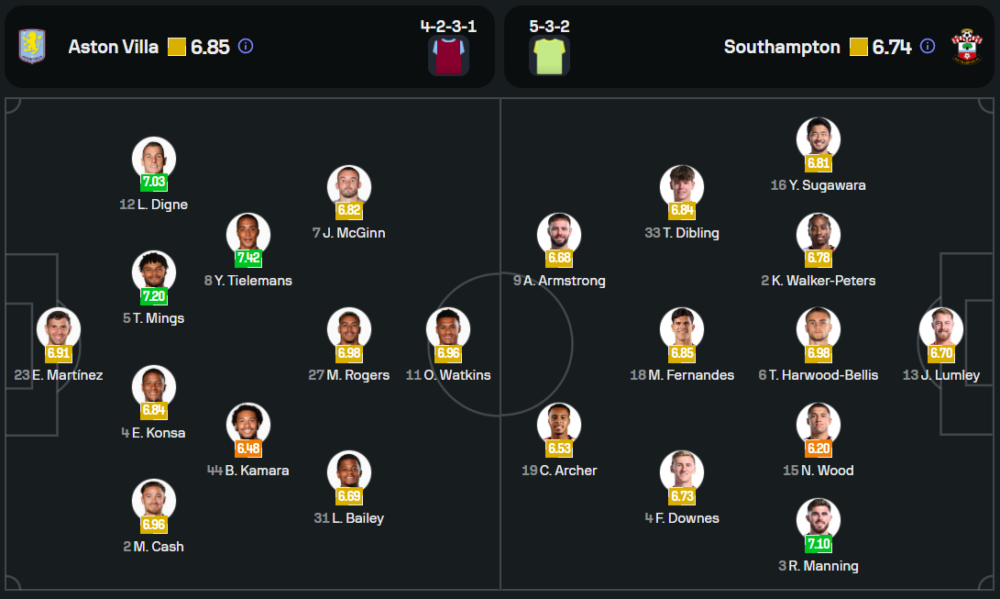The width and height of the screenshot is (1000, 599).
Task: Open Southampton rating info icon
Action: coord(927,46)
